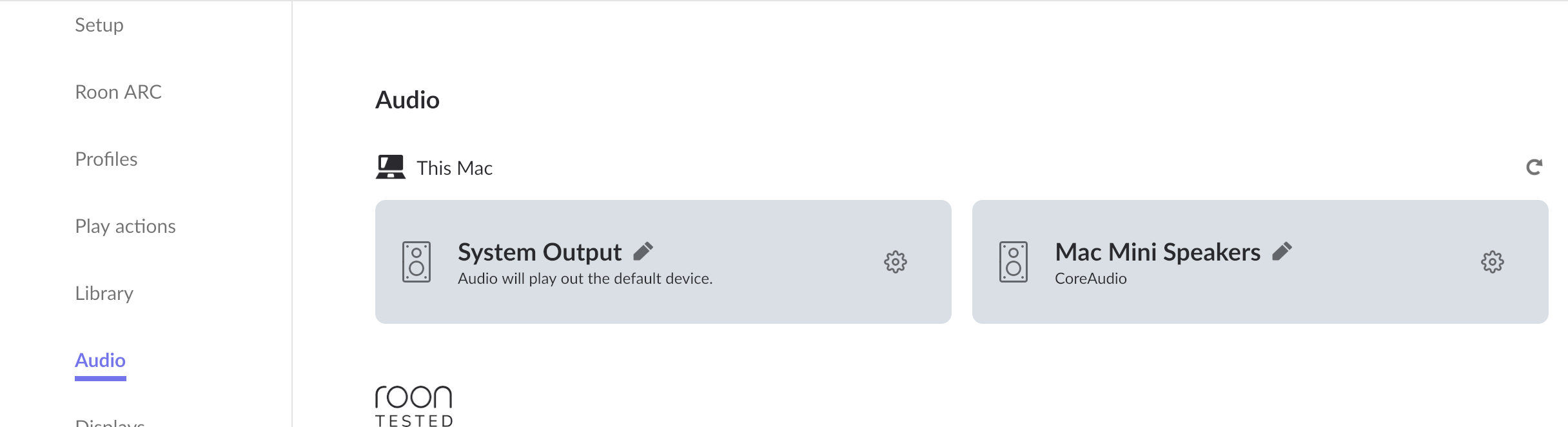
Task: Click the Audio page heading
Action: (407, 100)
